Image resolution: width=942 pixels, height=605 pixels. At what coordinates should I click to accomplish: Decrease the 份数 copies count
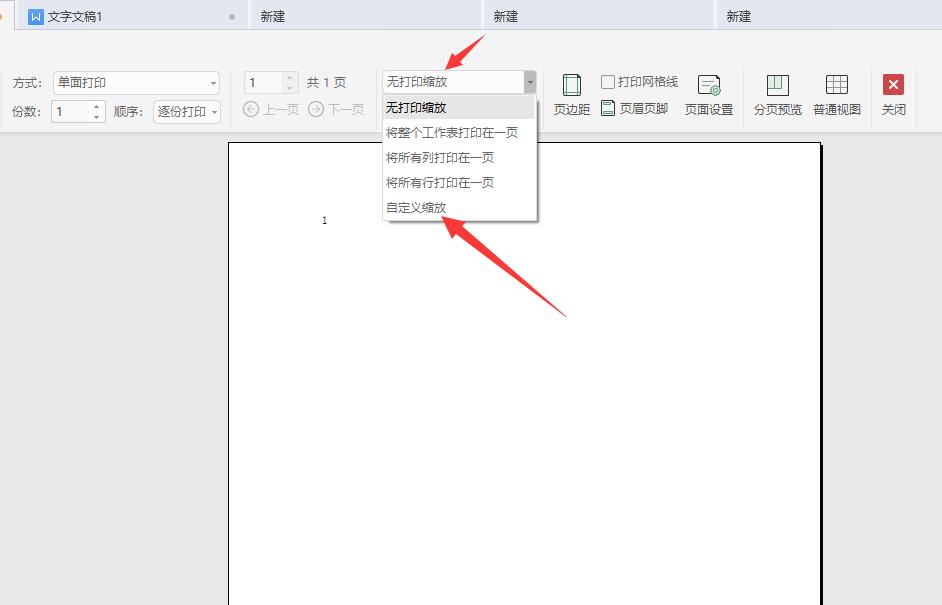(x=97, y=117)
